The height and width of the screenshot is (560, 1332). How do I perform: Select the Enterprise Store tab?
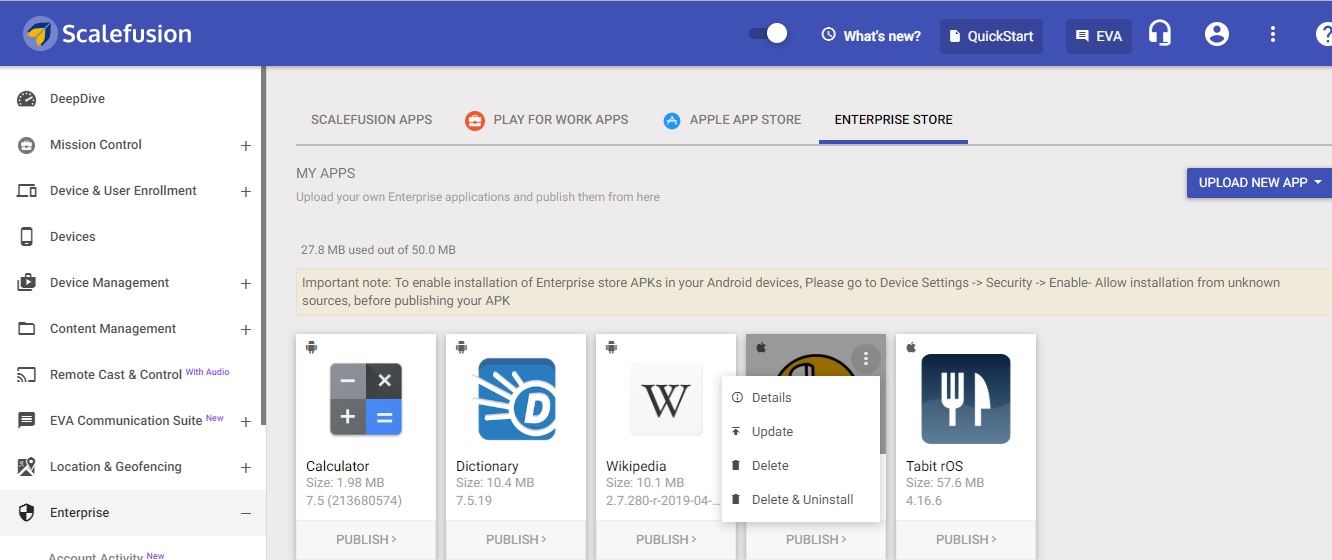coord(894,120)
